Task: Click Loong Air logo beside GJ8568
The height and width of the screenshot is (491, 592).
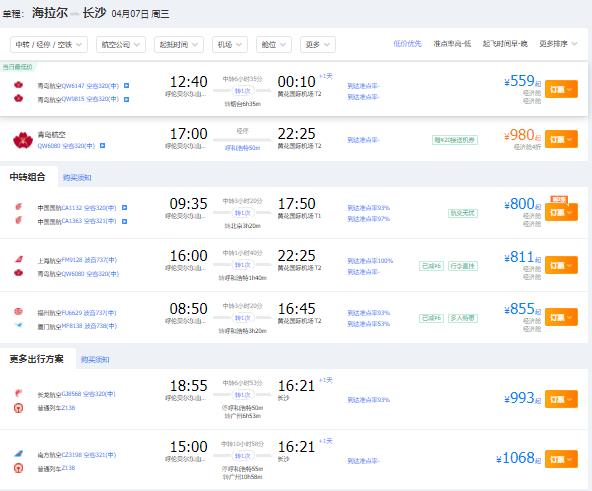Action: pyautogui.click(x=18, y=393)
